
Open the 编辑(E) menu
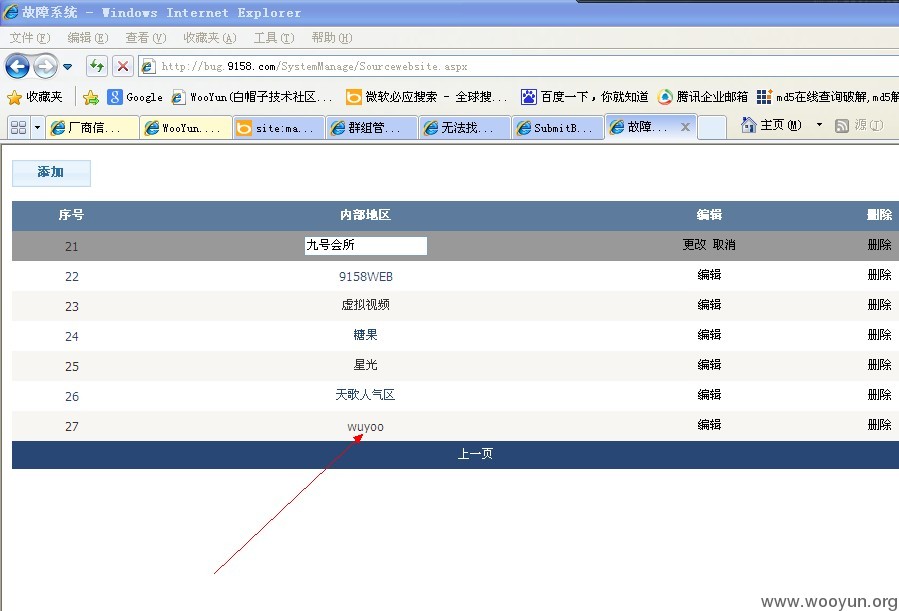[88, 38]
